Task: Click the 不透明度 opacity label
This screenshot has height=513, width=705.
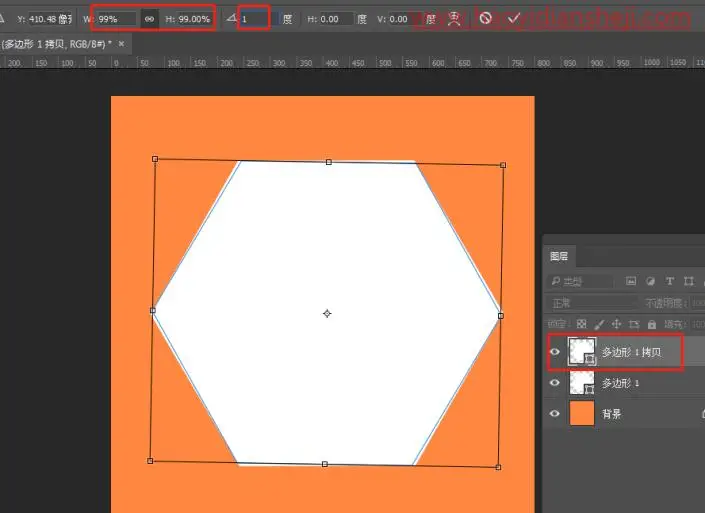Action: click(666, 303)
